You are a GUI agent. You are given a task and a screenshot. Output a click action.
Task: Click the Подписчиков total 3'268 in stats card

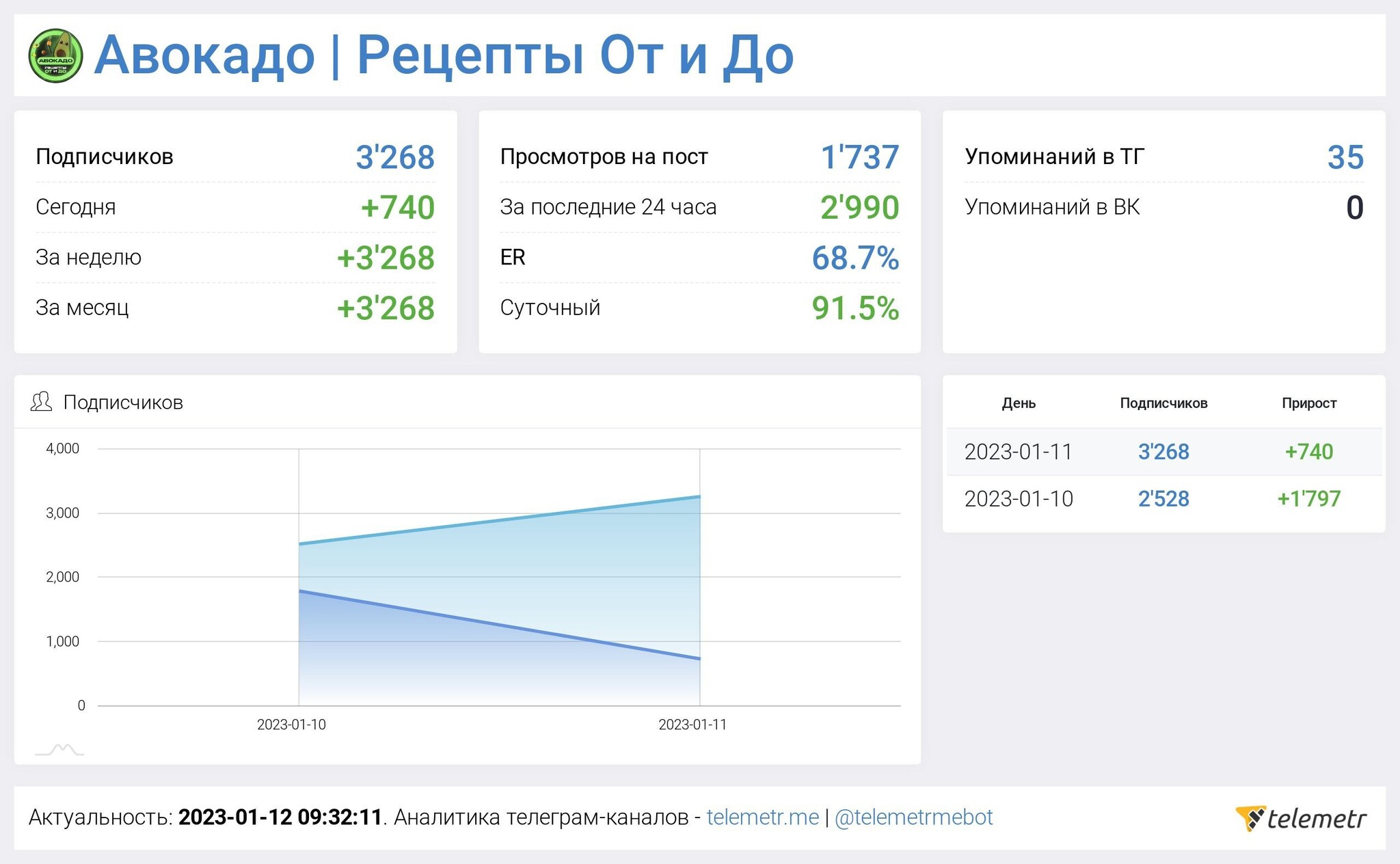[x=395, y=157]
